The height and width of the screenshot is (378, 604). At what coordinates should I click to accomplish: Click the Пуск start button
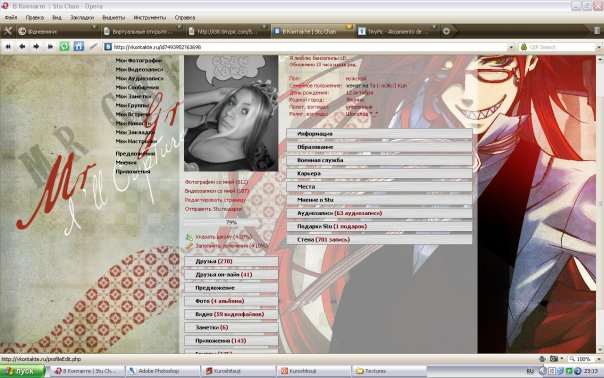click(23, 371)
